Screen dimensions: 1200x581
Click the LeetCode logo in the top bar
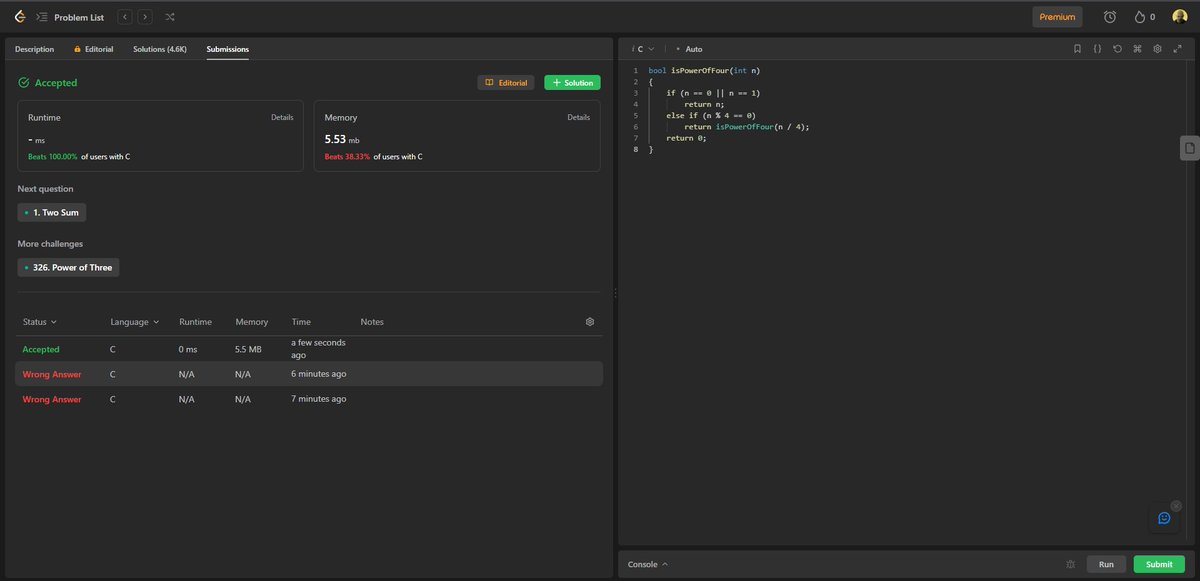click(20, 17)
